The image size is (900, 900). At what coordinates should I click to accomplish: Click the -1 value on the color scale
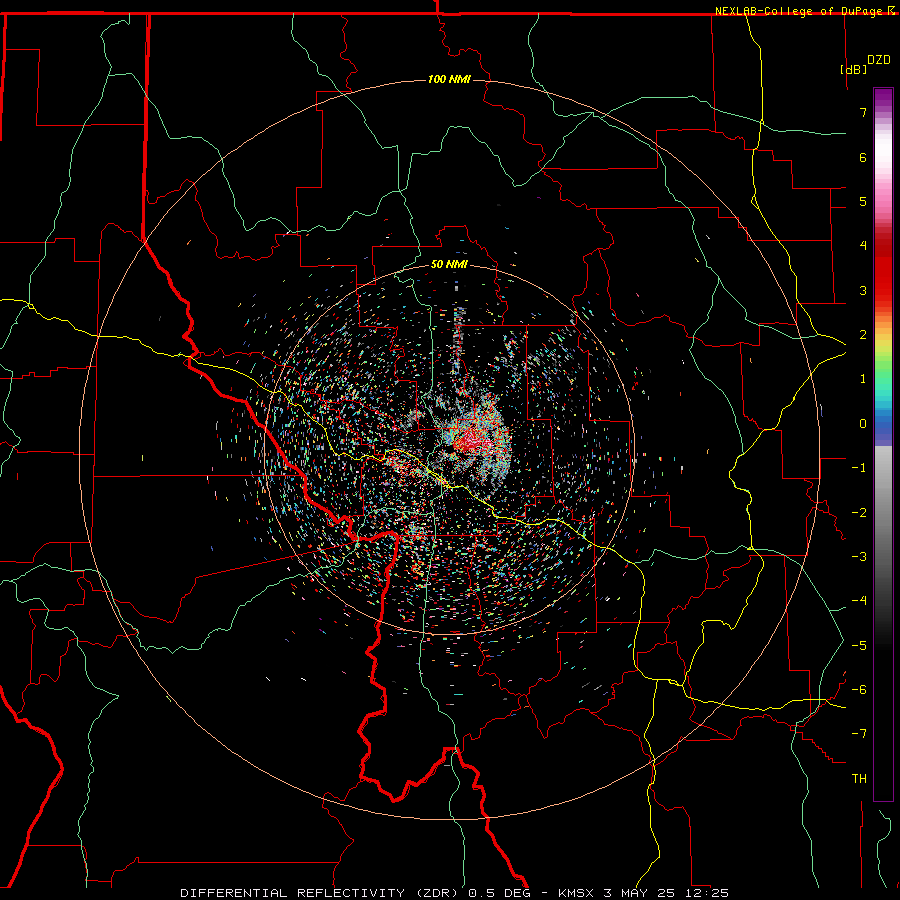[859, 468]
